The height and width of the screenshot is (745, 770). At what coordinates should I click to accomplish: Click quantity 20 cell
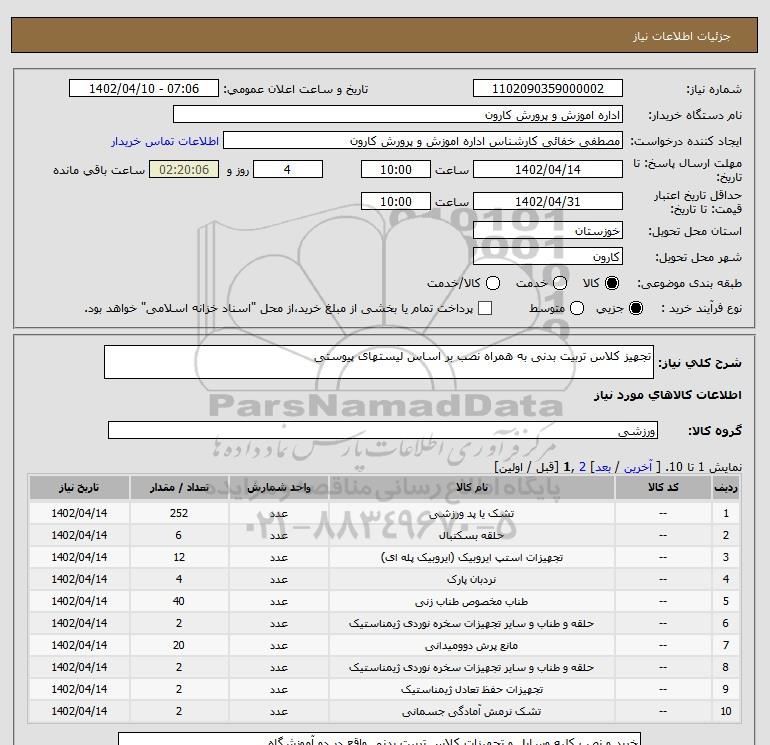(179, 645)
